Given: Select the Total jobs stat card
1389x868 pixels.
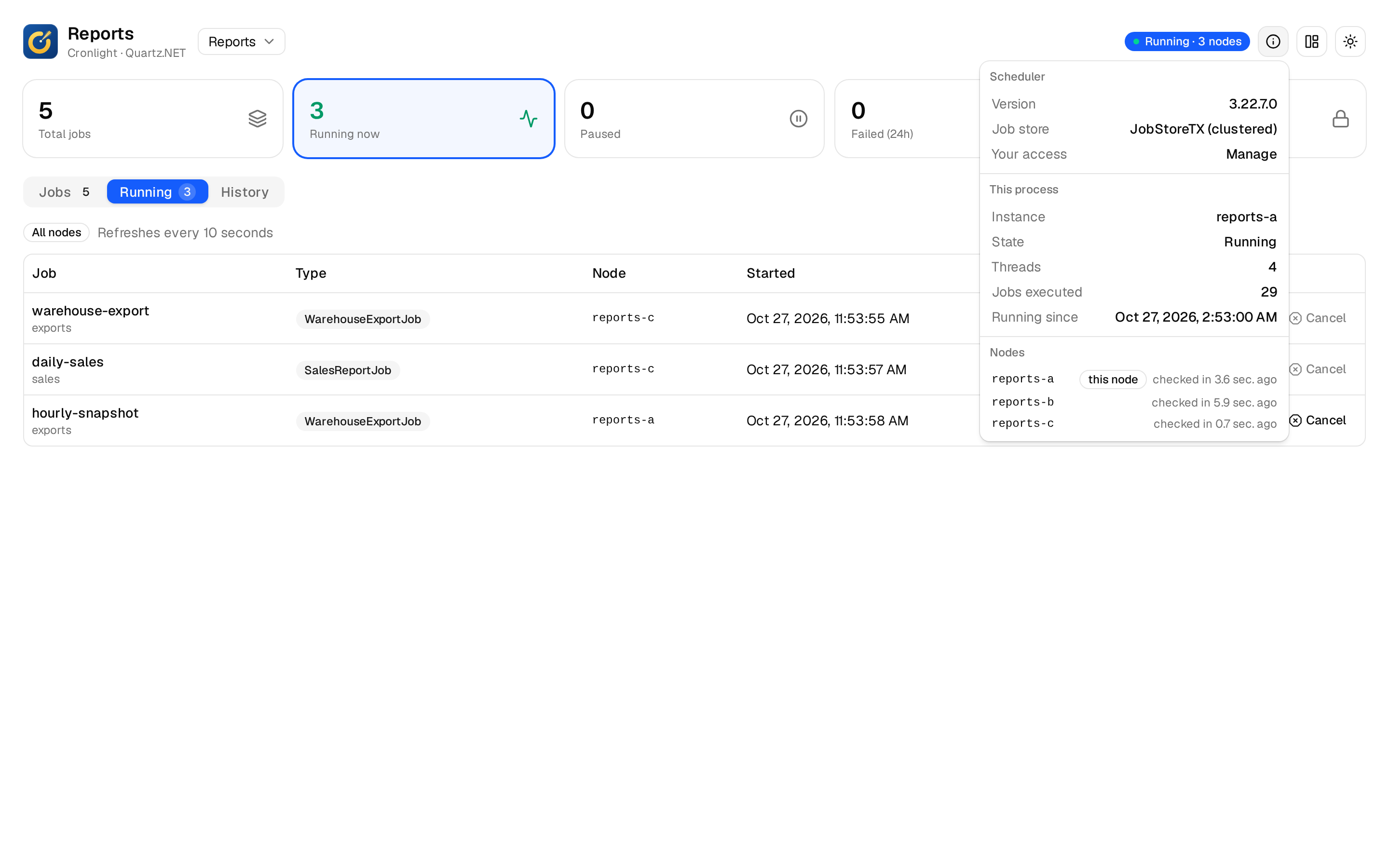Looking at the screenshot, I should point(153,119).
